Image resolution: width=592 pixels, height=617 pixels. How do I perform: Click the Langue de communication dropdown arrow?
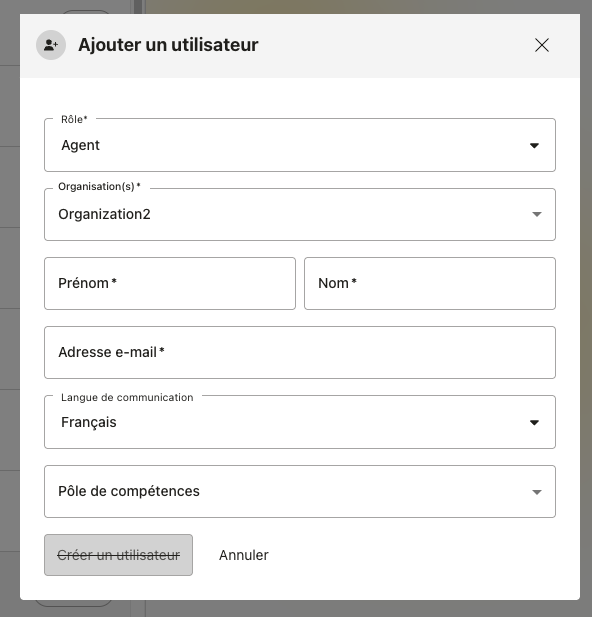[534, 423]
